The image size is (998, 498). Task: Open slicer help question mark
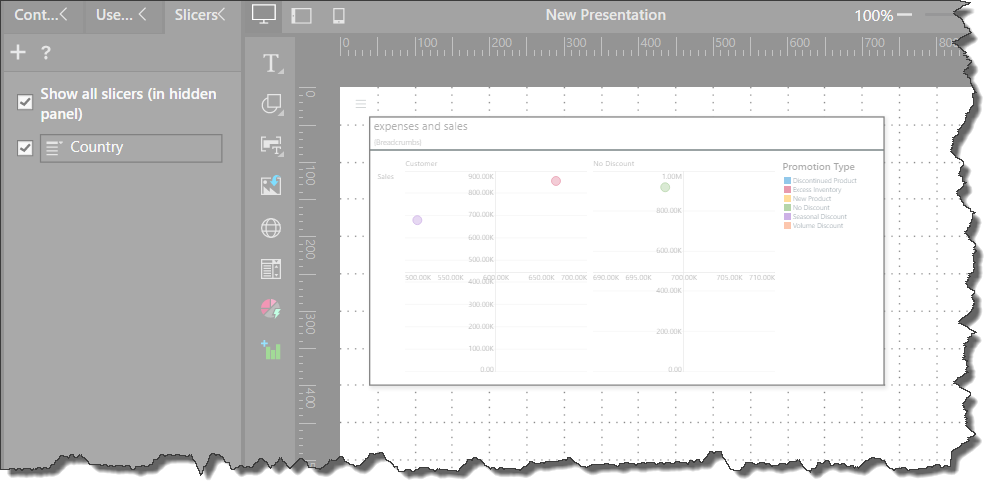pyautogui.click(x=45, y=53)
